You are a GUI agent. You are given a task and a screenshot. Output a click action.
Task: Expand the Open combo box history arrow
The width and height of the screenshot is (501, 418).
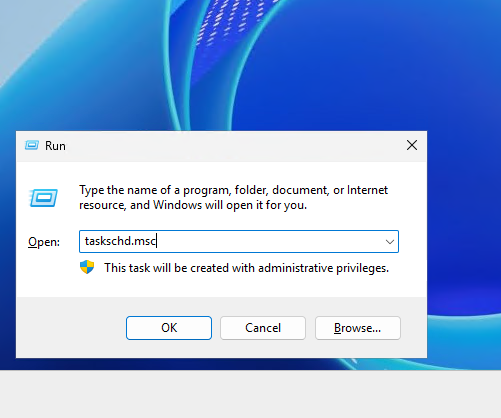pos(390,242)
